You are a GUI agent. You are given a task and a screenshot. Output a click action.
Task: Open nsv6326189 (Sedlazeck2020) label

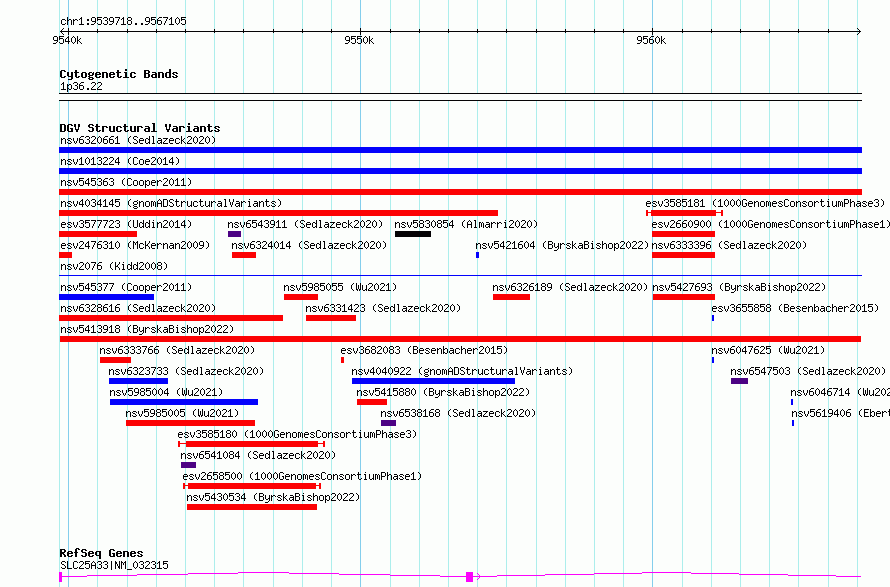[x=570, y=287]
